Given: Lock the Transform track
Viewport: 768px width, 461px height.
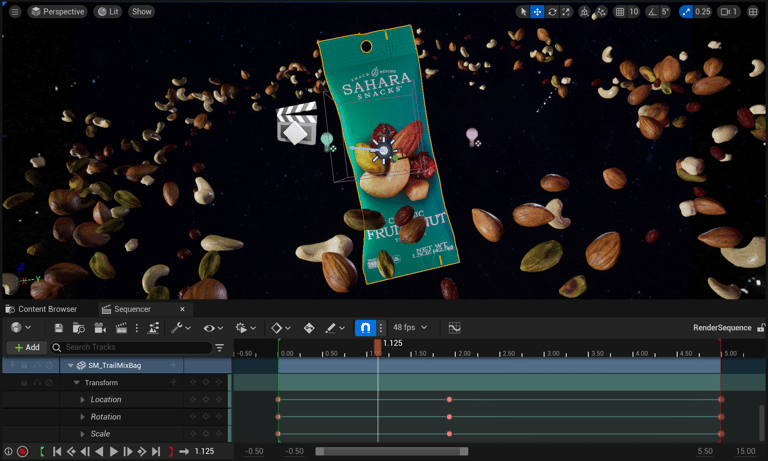Looking at the screenshot, I should 24,383.
